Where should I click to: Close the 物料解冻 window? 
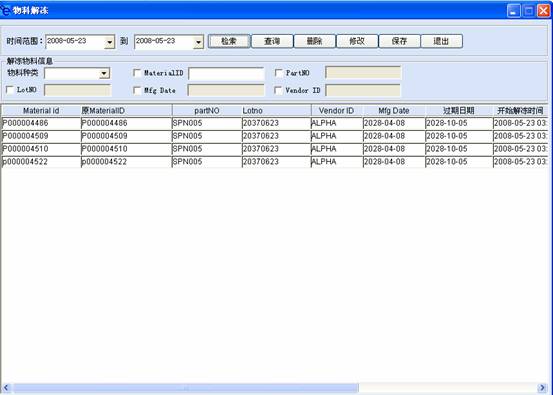point(543,11)
